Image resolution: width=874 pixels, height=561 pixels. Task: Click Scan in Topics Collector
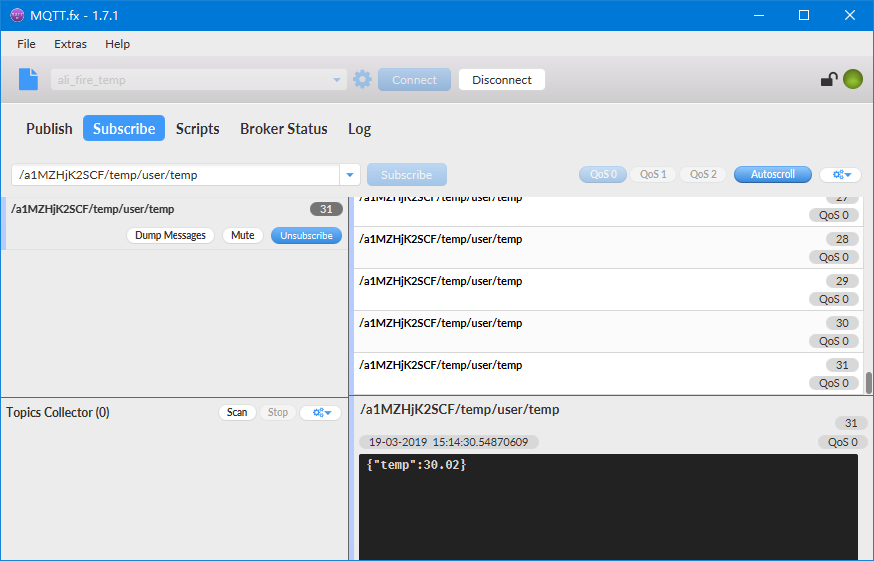237,412
